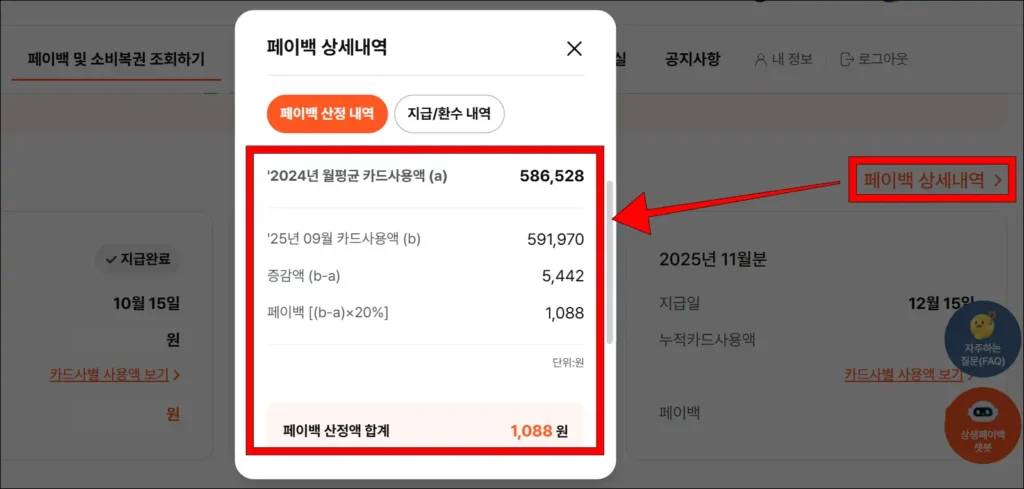Viewport: 1024px width, 489px height.
Task: Click the 2025년 11월분 card heading
Action: [x=710, y=259]
